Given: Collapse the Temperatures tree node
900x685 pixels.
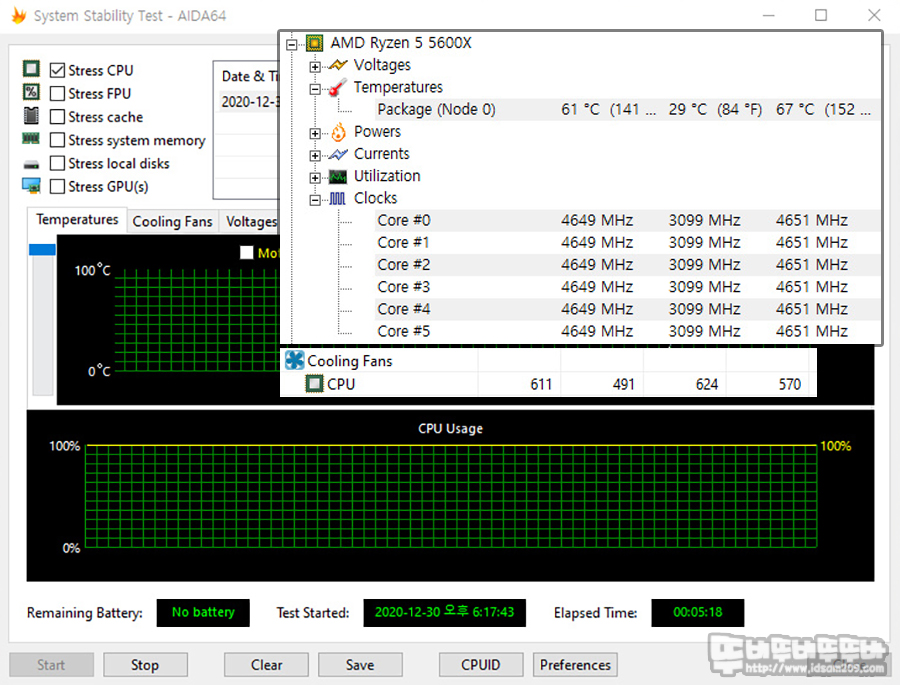Looking at the screenshot, I should tap(315, 89).
